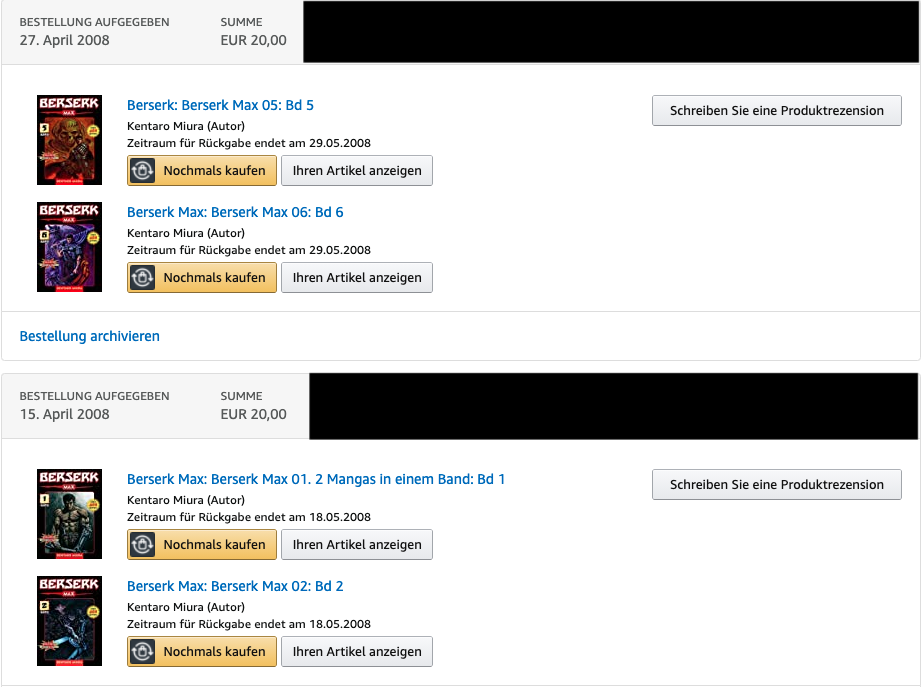Open the 'Berserk: Berserk Max 05: Bd 5' title link
This screenshot has width=923, height=687.
220,105
